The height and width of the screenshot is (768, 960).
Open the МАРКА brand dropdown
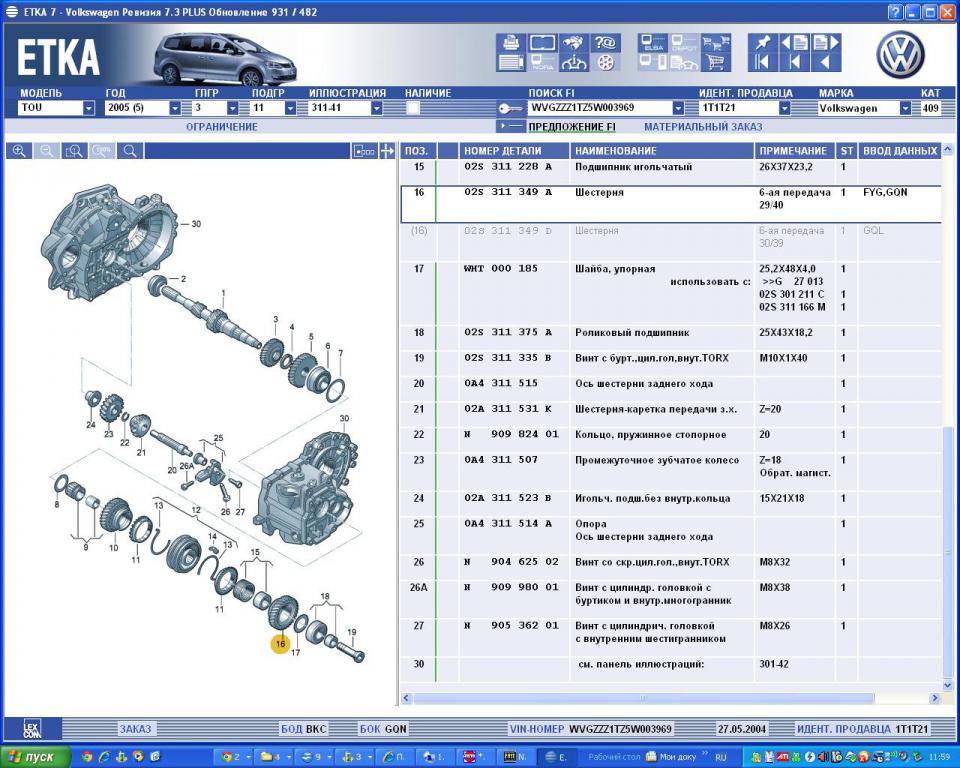[905, 108]
